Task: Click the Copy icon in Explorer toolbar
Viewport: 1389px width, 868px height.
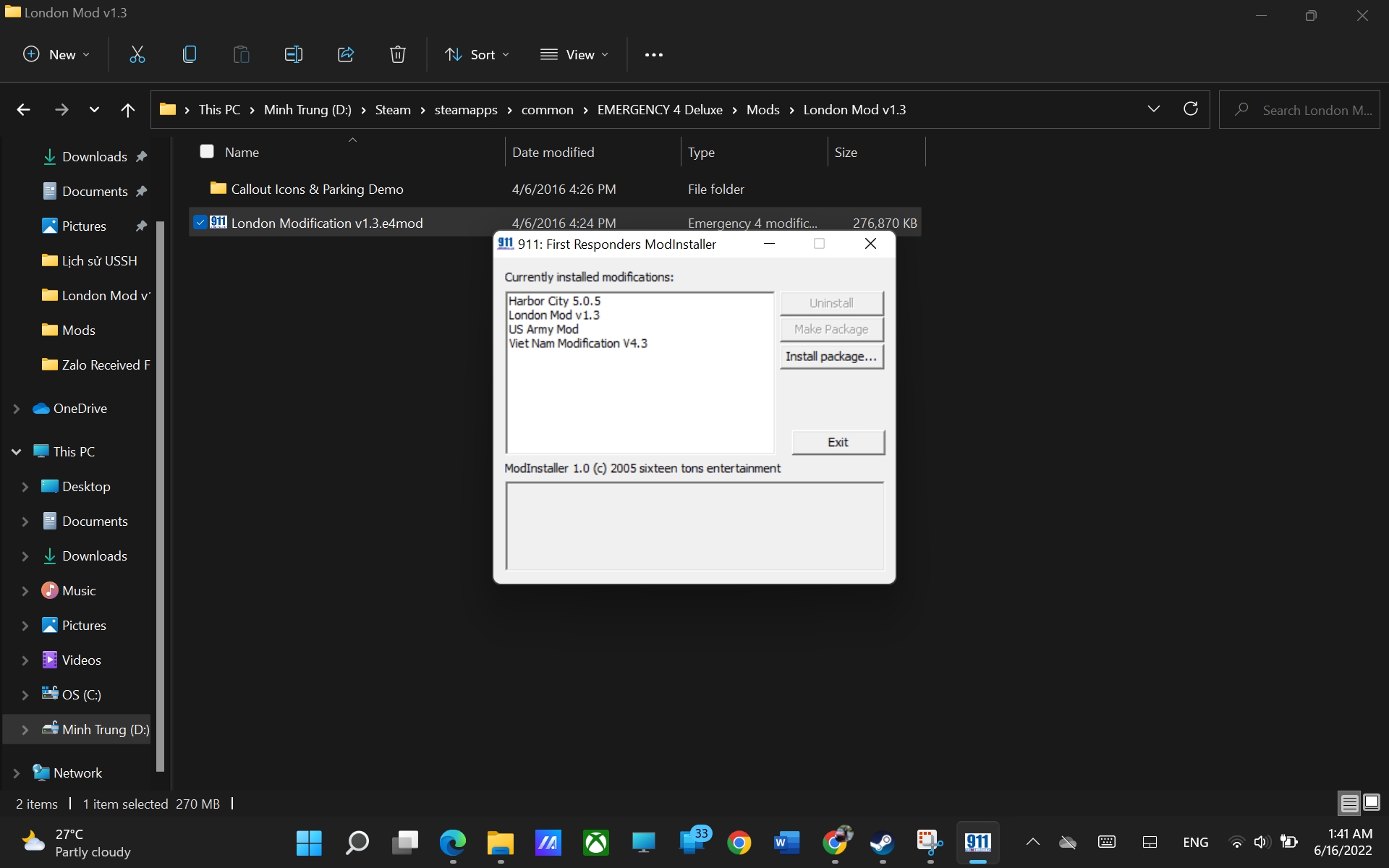Action: 189,54
